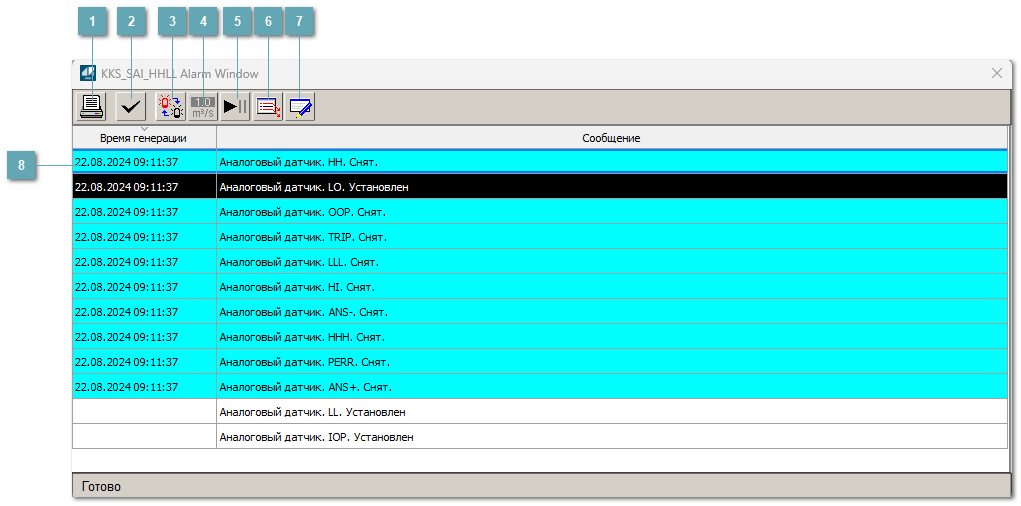This screenshot has height=506, width=1021.
Task: Click the application logo in title bar
Action: tap(88, 73)
